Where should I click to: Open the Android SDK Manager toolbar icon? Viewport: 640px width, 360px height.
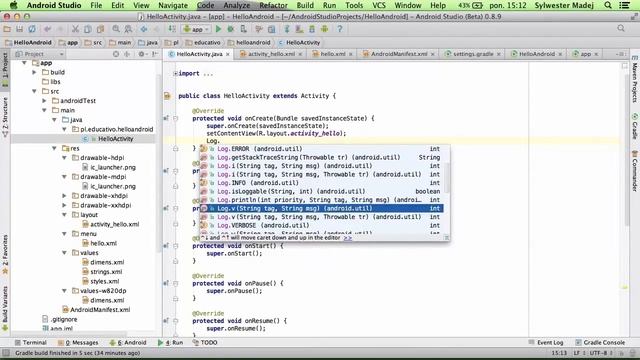[x=312, y=29]
